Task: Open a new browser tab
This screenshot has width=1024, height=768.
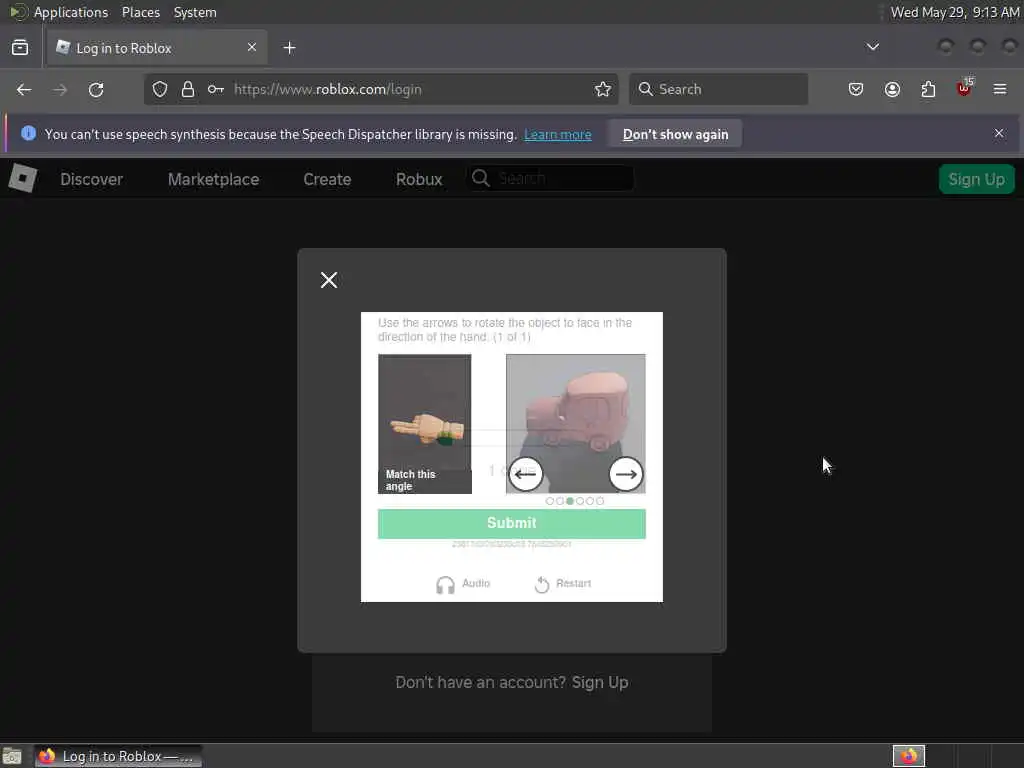Action: tap(289, 48)
